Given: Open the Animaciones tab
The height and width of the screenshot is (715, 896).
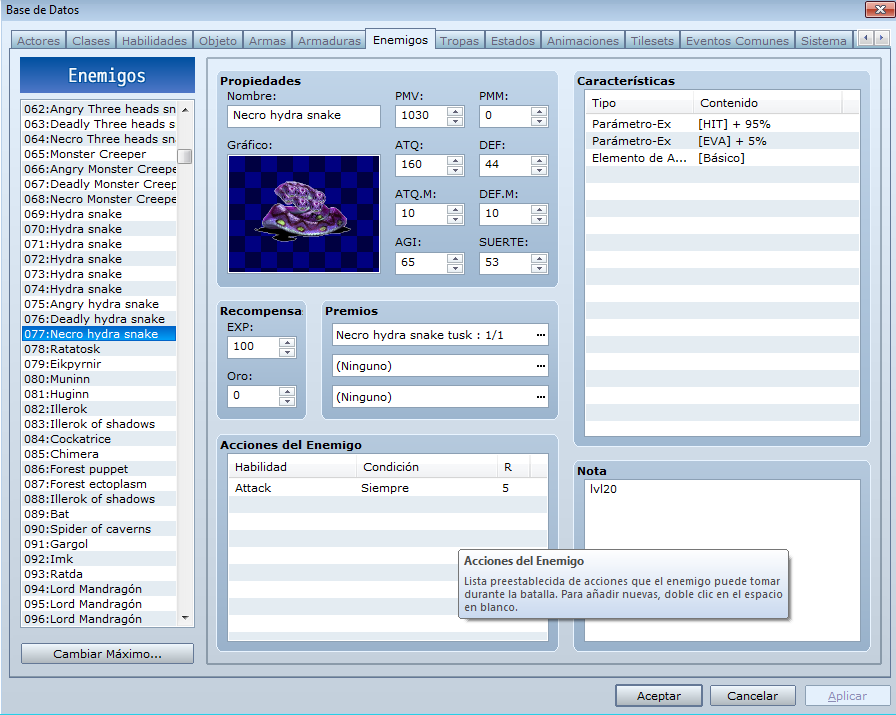Looking at the screenshot, I should click(583, 41).
